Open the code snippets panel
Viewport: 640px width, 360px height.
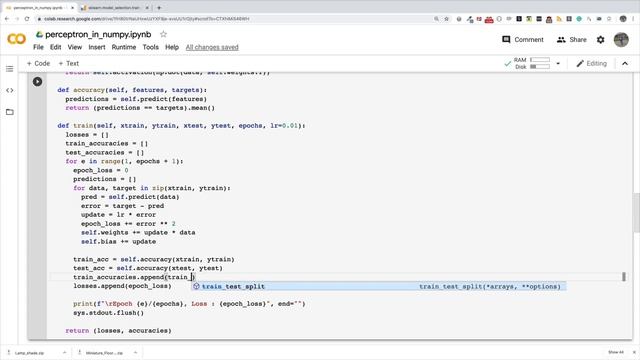tap(10, 90)
